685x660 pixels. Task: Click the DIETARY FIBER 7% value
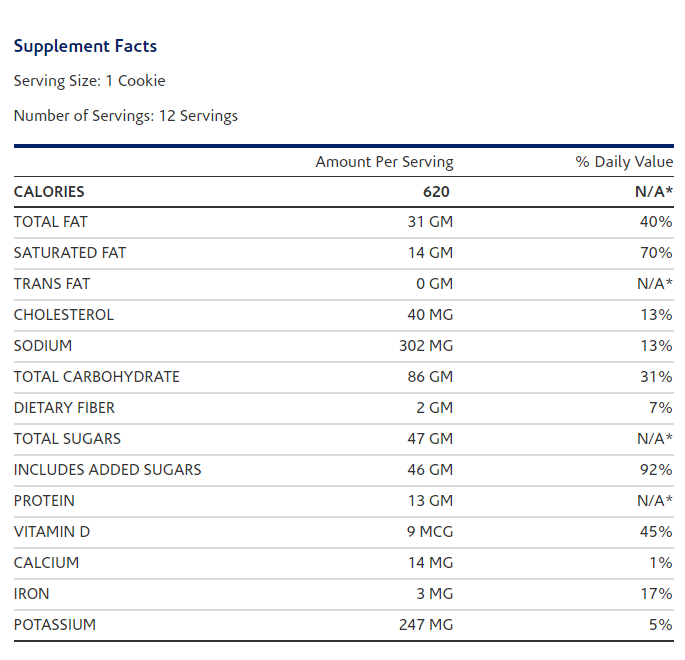pos(660,408)
